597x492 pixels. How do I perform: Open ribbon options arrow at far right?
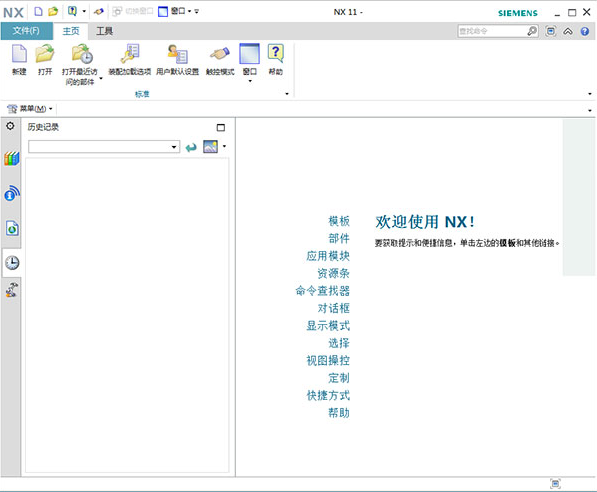click(590, 94)
